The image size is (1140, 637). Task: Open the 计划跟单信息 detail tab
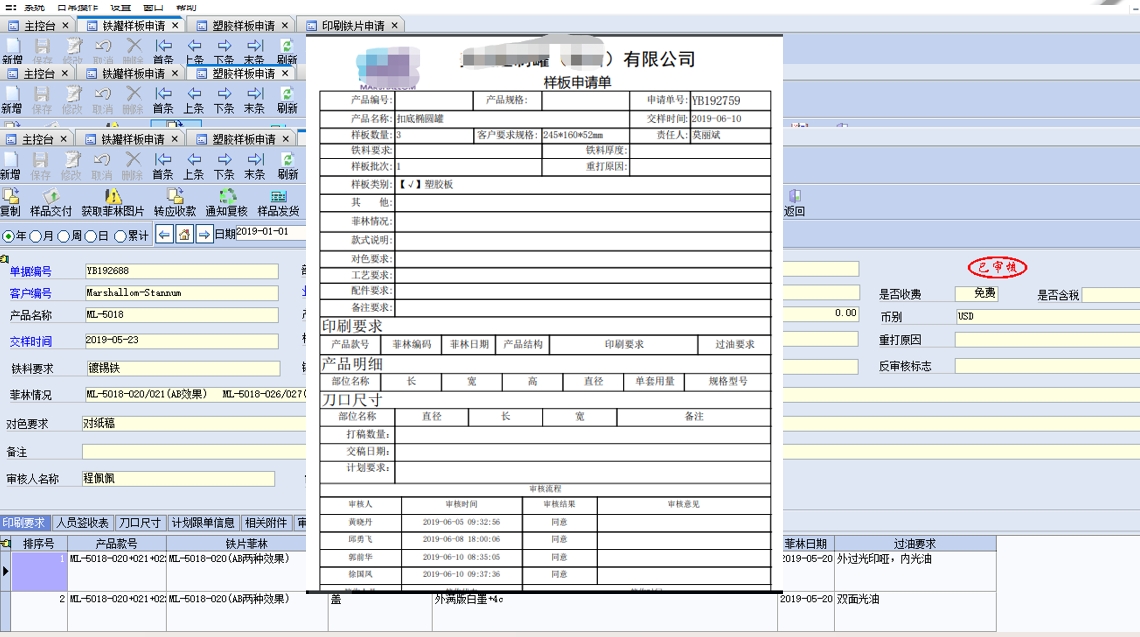tap(203, 523)
